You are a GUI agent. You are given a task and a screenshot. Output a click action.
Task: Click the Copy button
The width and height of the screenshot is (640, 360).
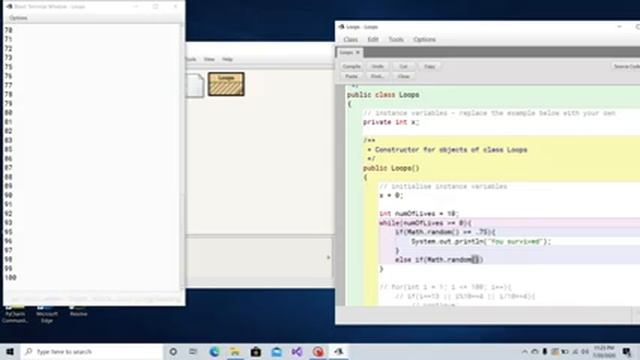(x=429, y=66)
